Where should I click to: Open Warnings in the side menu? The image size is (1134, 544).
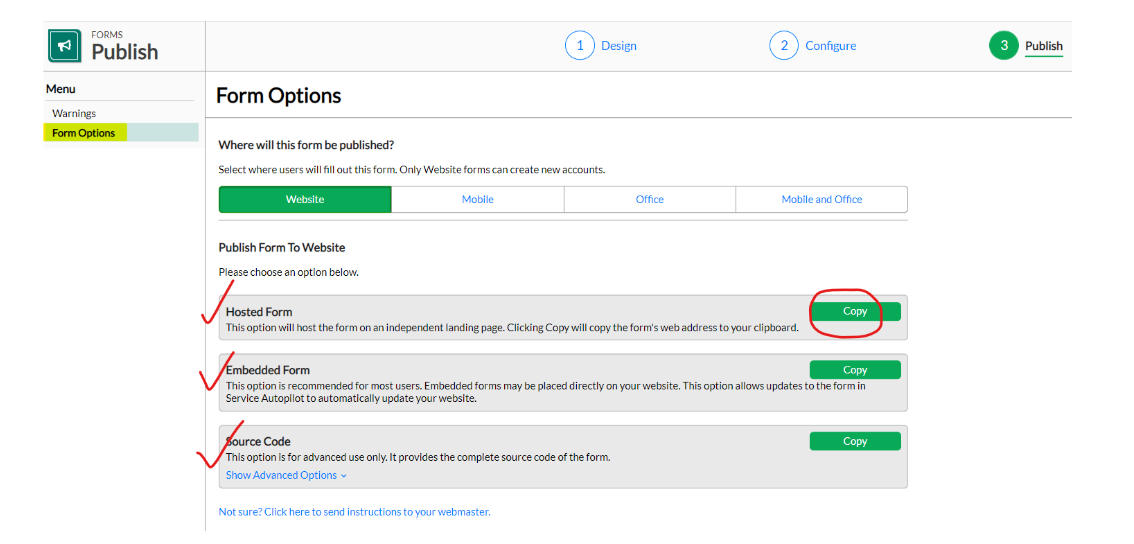74,114
